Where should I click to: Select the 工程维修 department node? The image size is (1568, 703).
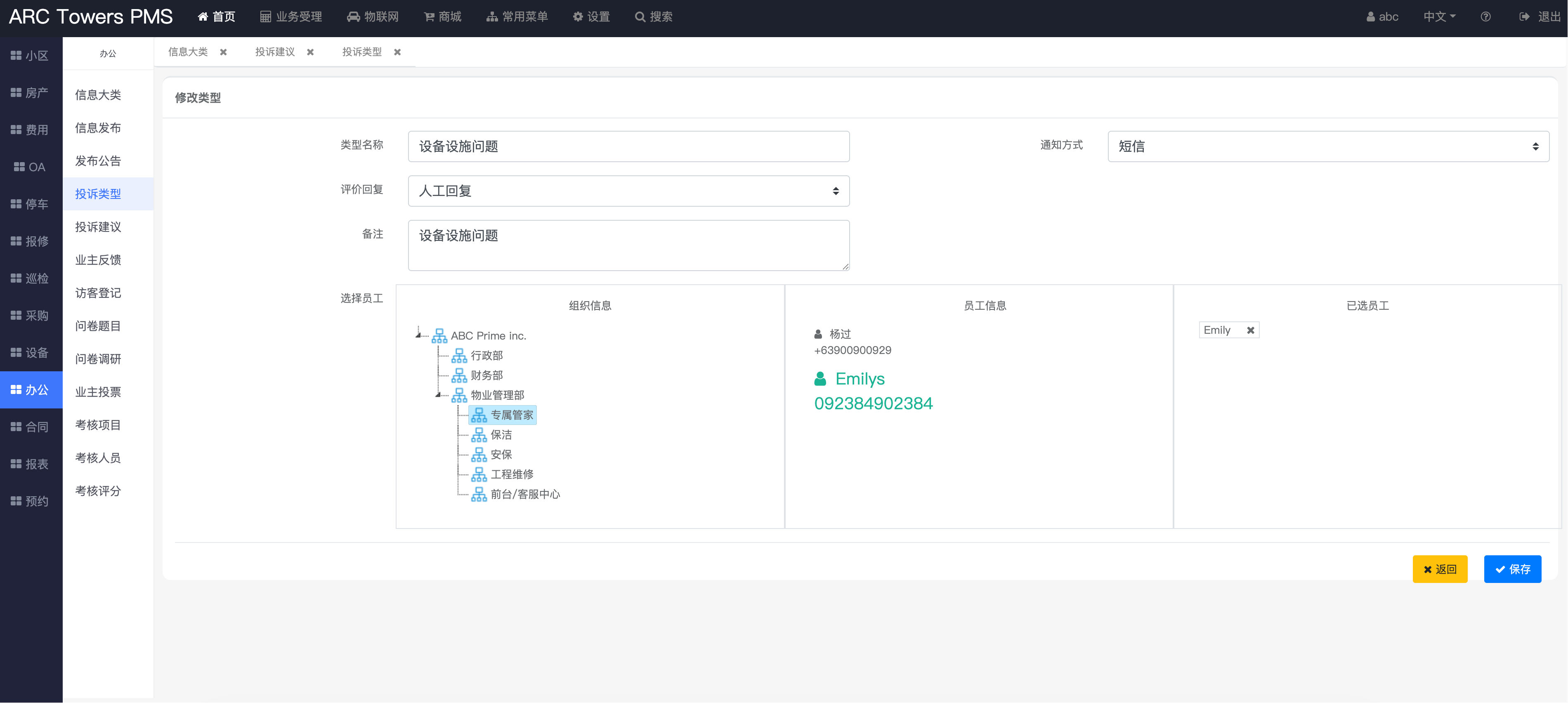(511, 474)
